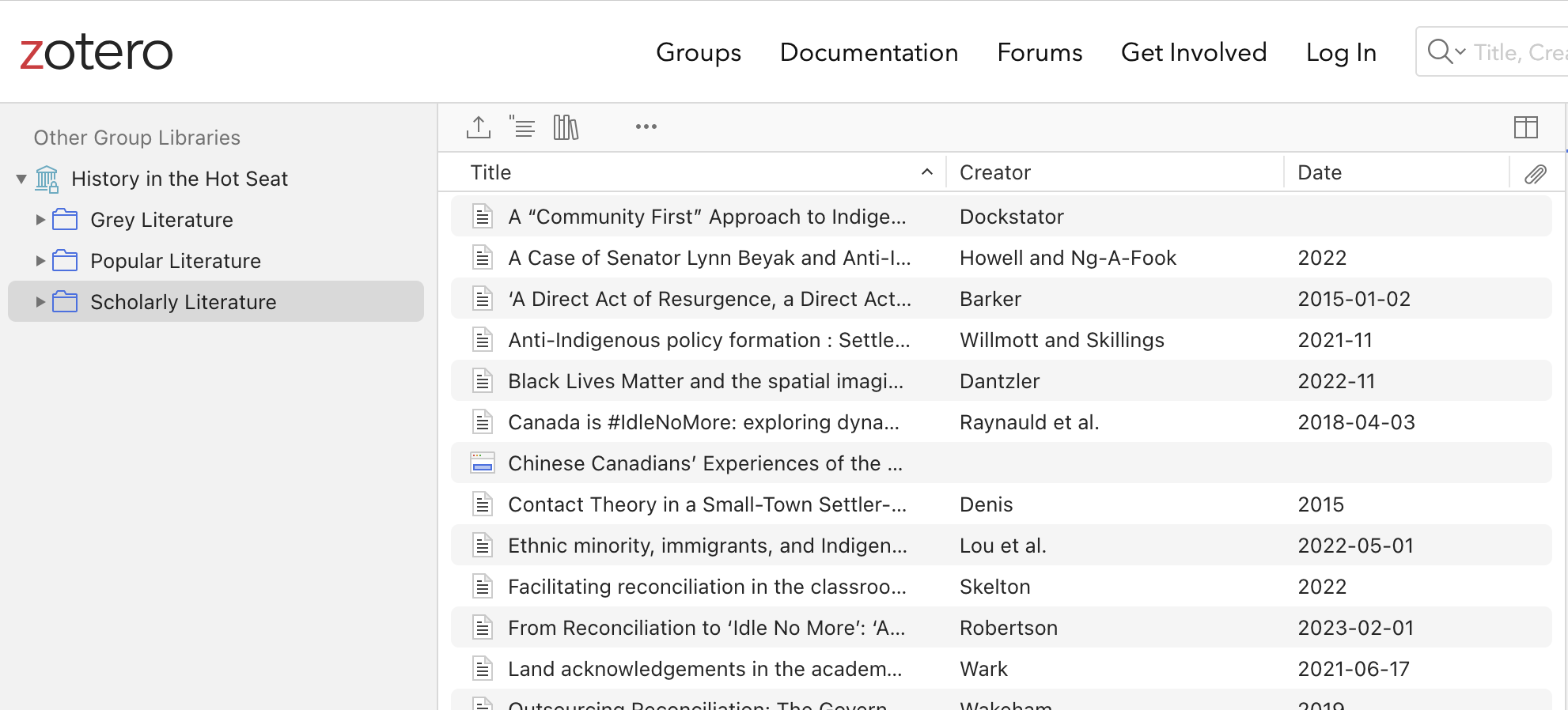
Task: Click the creator cell 'Lou et al.'
Action: coord(1002,546)
